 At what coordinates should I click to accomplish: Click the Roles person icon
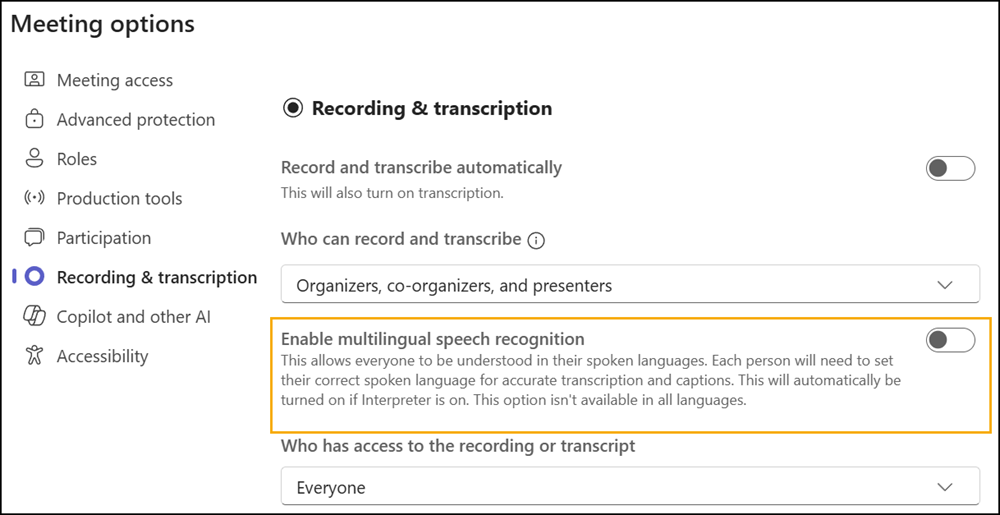click(35, 159)
